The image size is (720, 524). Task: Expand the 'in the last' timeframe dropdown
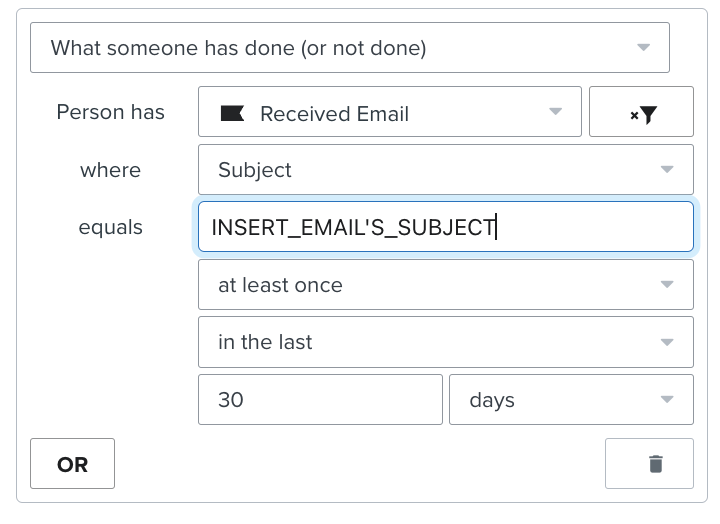point(445,342)
